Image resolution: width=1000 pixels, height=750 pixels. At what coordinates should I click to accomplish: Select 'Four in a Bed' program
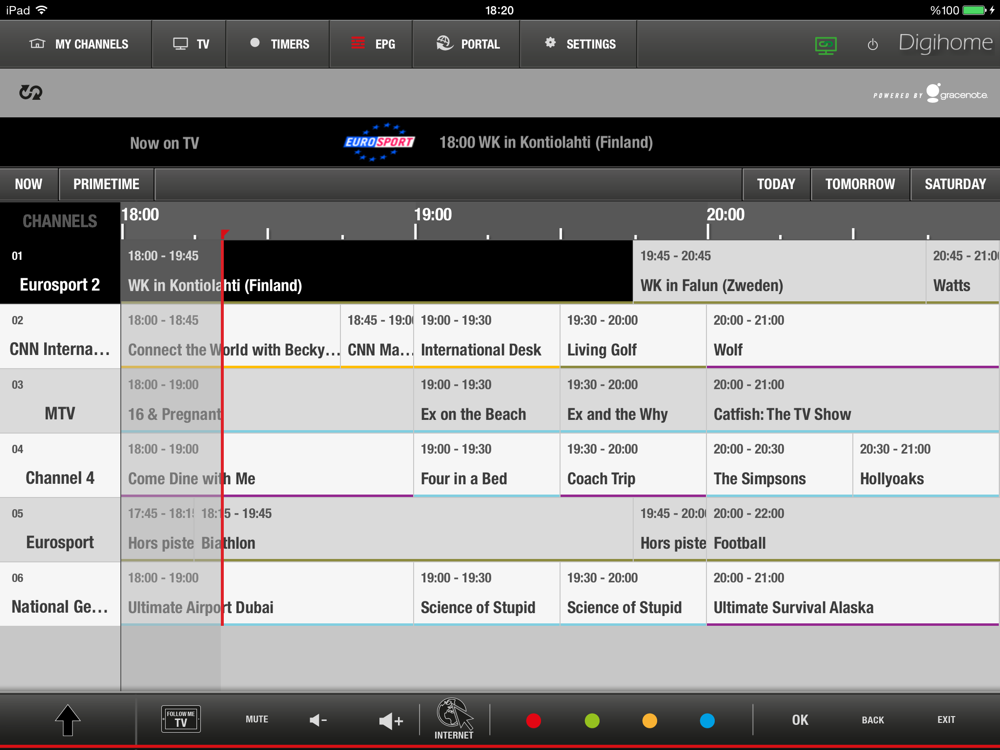[487, 465]
